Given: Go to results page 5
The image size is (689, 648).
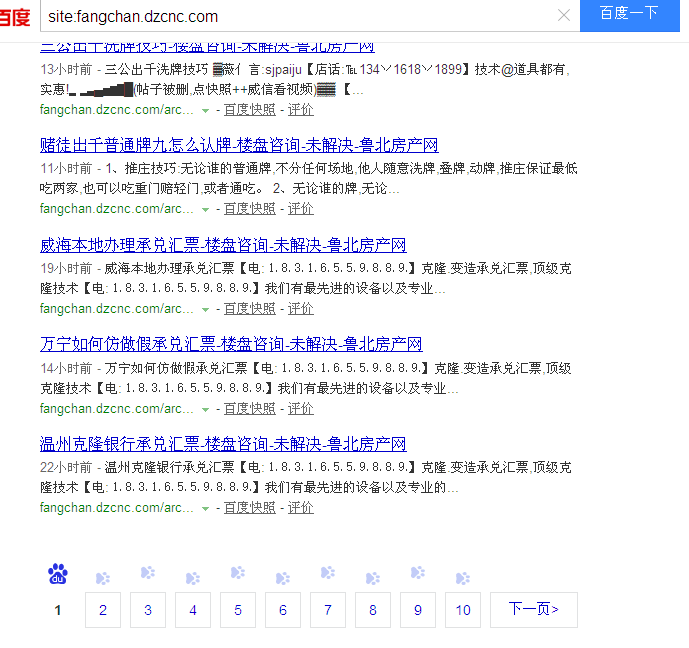Looking at the screenshot, I should click(238, 610).
